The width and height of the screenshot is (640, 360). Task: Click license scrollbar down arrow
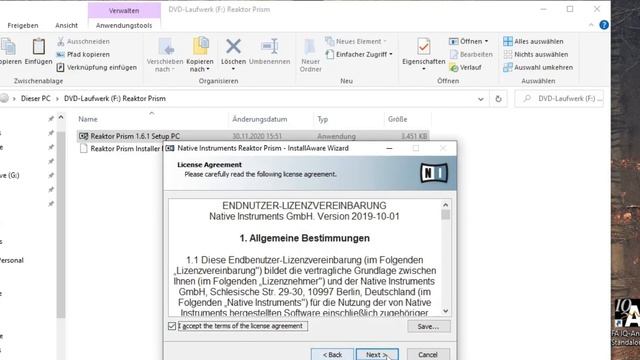[445, 311]
